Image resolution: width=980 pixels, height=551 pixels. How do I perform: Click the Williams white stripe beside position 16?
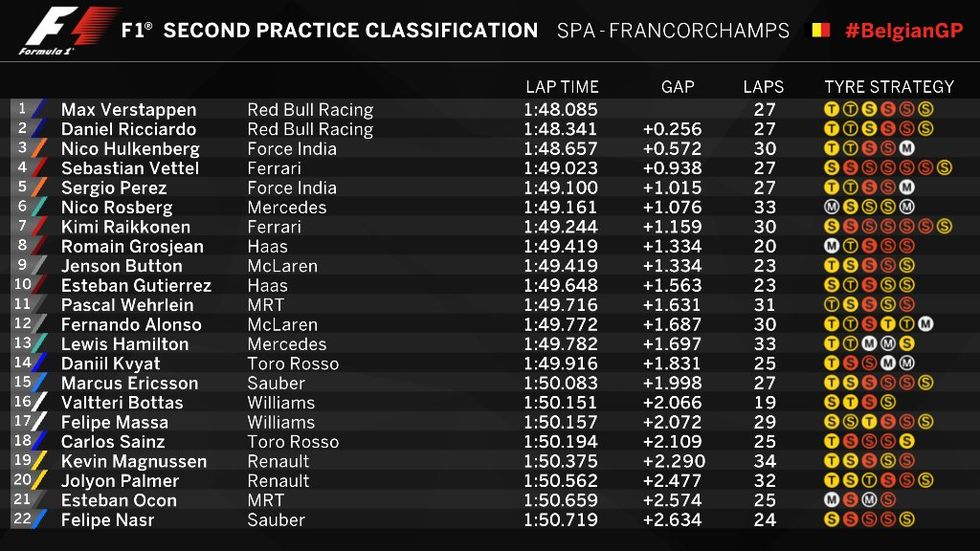39,402
